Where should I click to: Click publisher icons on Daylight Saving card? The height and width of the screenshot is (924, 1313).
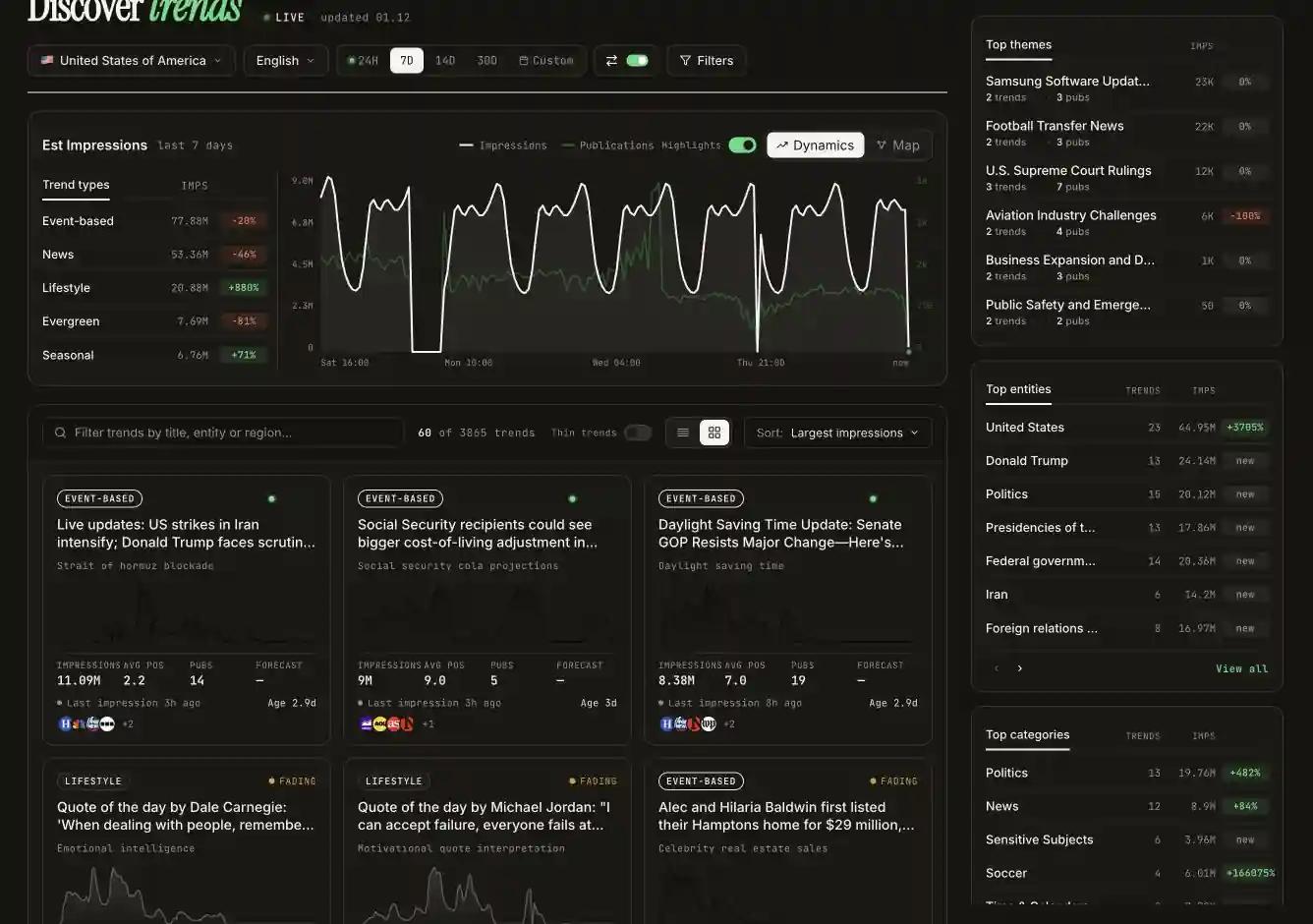[x=688, y=723]
